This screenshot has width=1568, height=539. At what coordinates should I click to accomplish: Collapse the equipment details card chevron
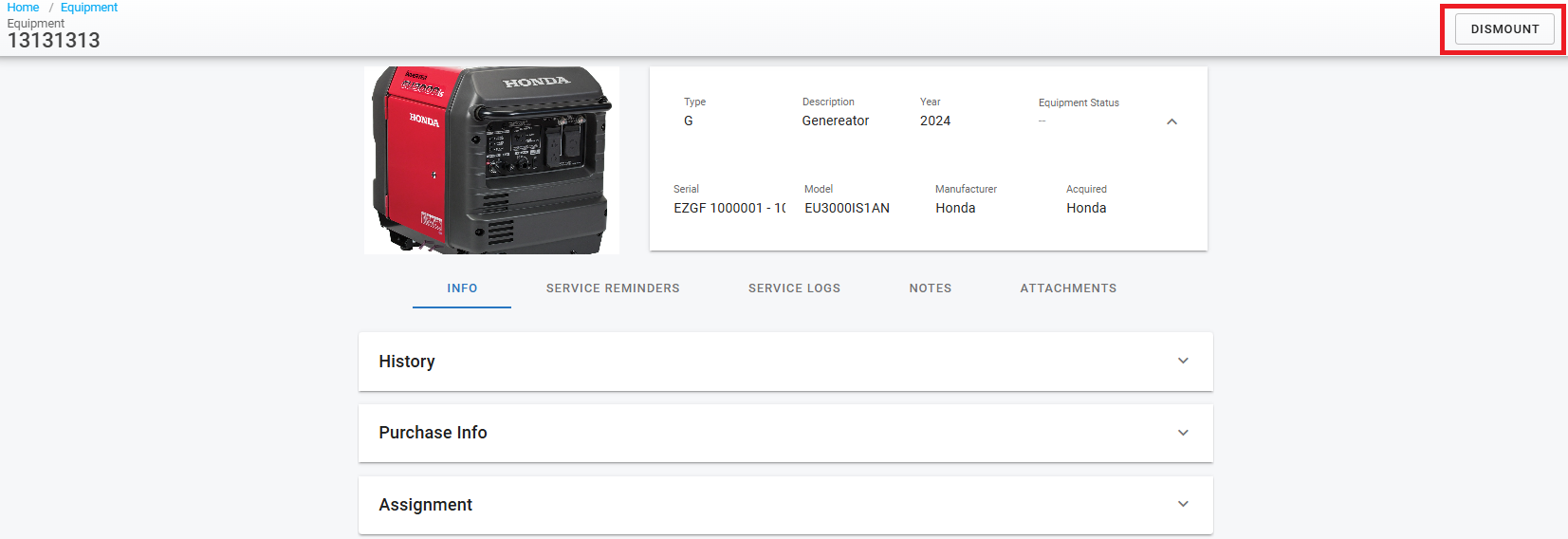(x=1171, y=121)
